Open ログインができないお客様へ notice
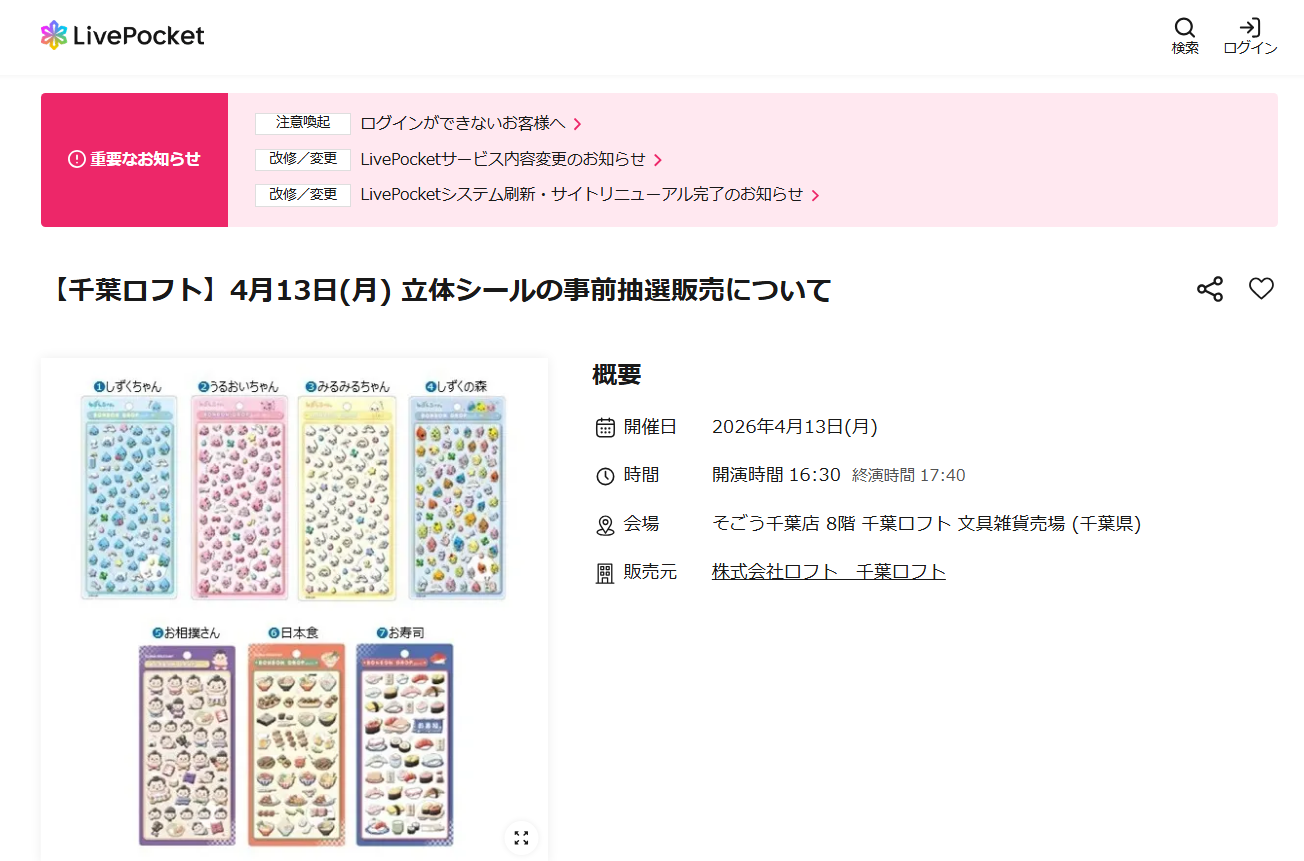The height and width of the screenshot is (861, 1304). click(463, 124)
